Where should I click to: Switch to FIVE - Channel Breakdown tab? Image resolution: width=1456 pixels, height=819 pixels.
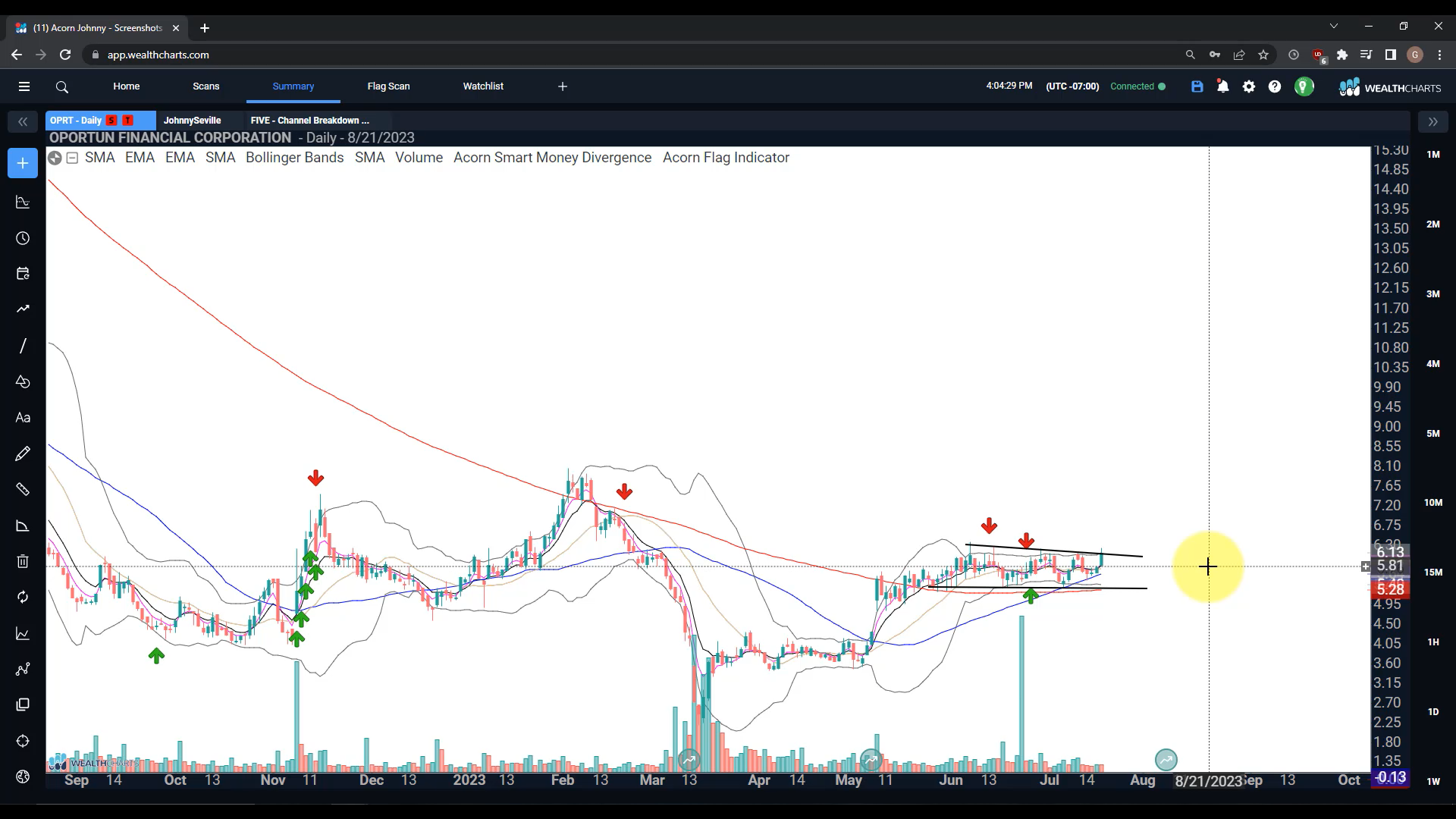click(310, 121)
